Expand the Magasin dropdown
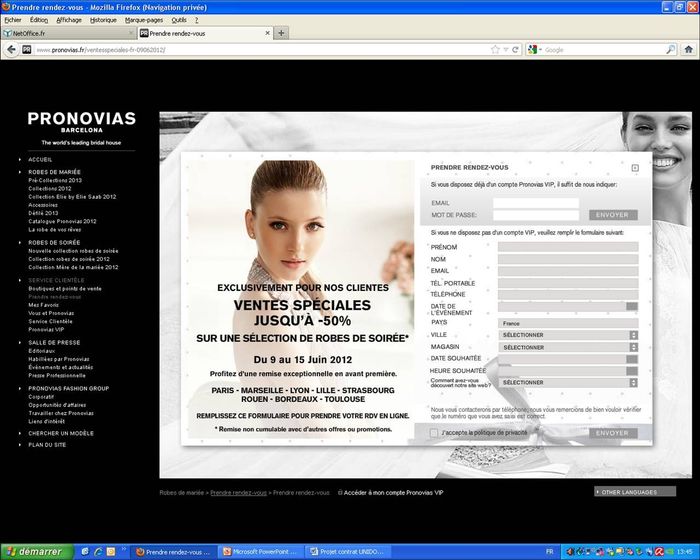 633,347
